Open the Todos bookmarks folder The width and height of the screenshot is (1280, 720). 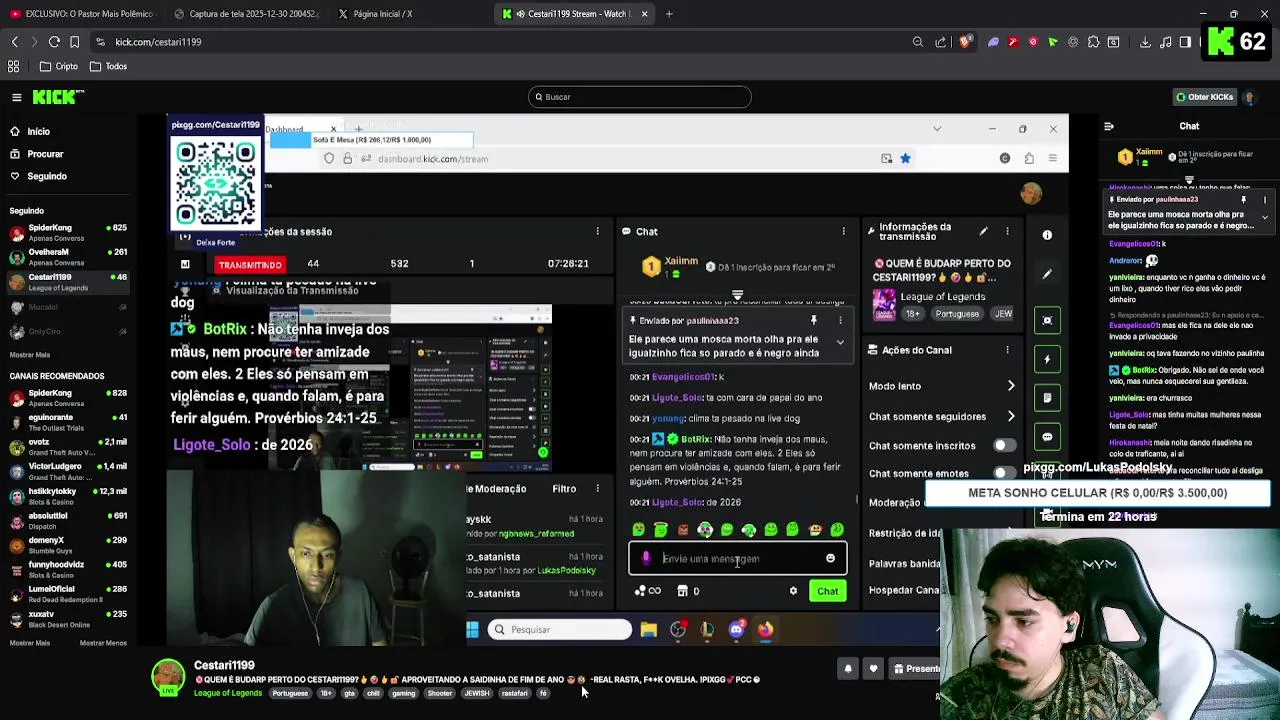(x=108, y=66)
